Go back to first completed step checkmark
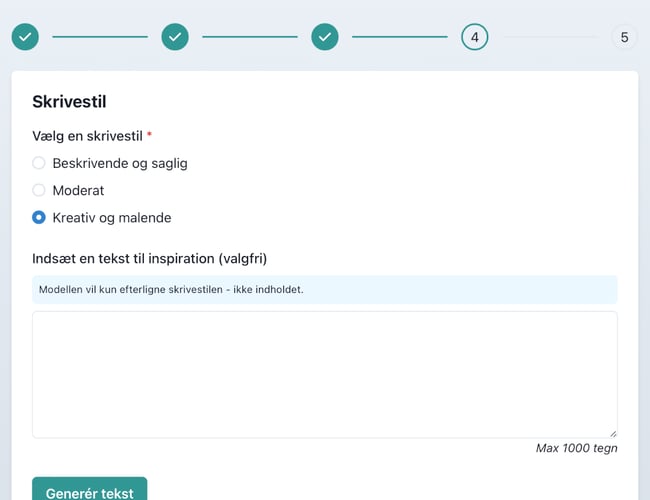This screenshot has height=500, width=650. pyautogui.click(x=25, y=37)
